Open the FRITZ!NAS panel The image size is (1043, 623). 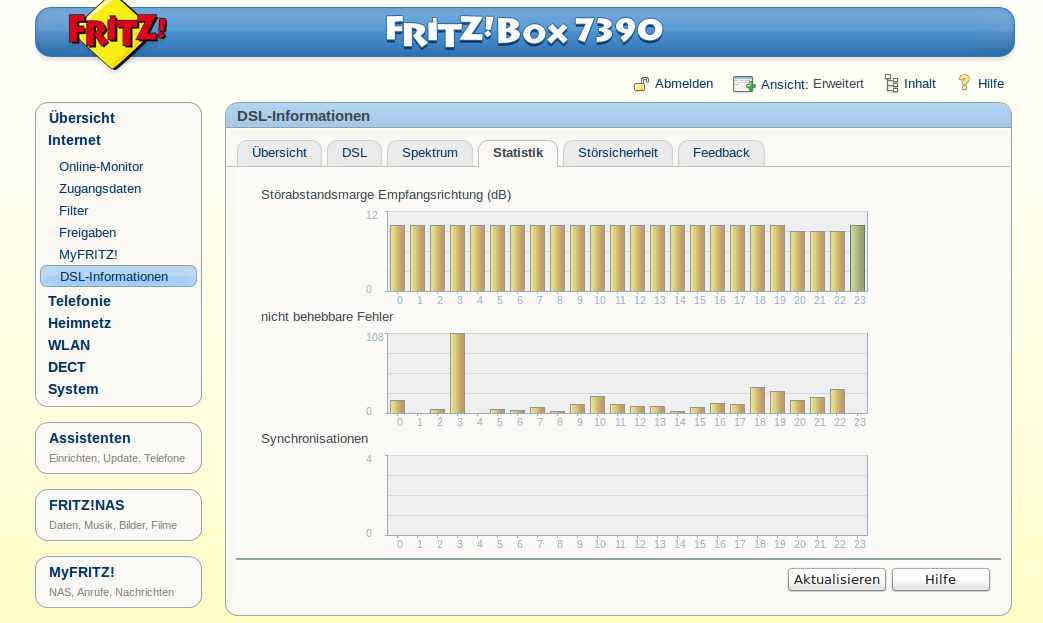click(118, 515)
